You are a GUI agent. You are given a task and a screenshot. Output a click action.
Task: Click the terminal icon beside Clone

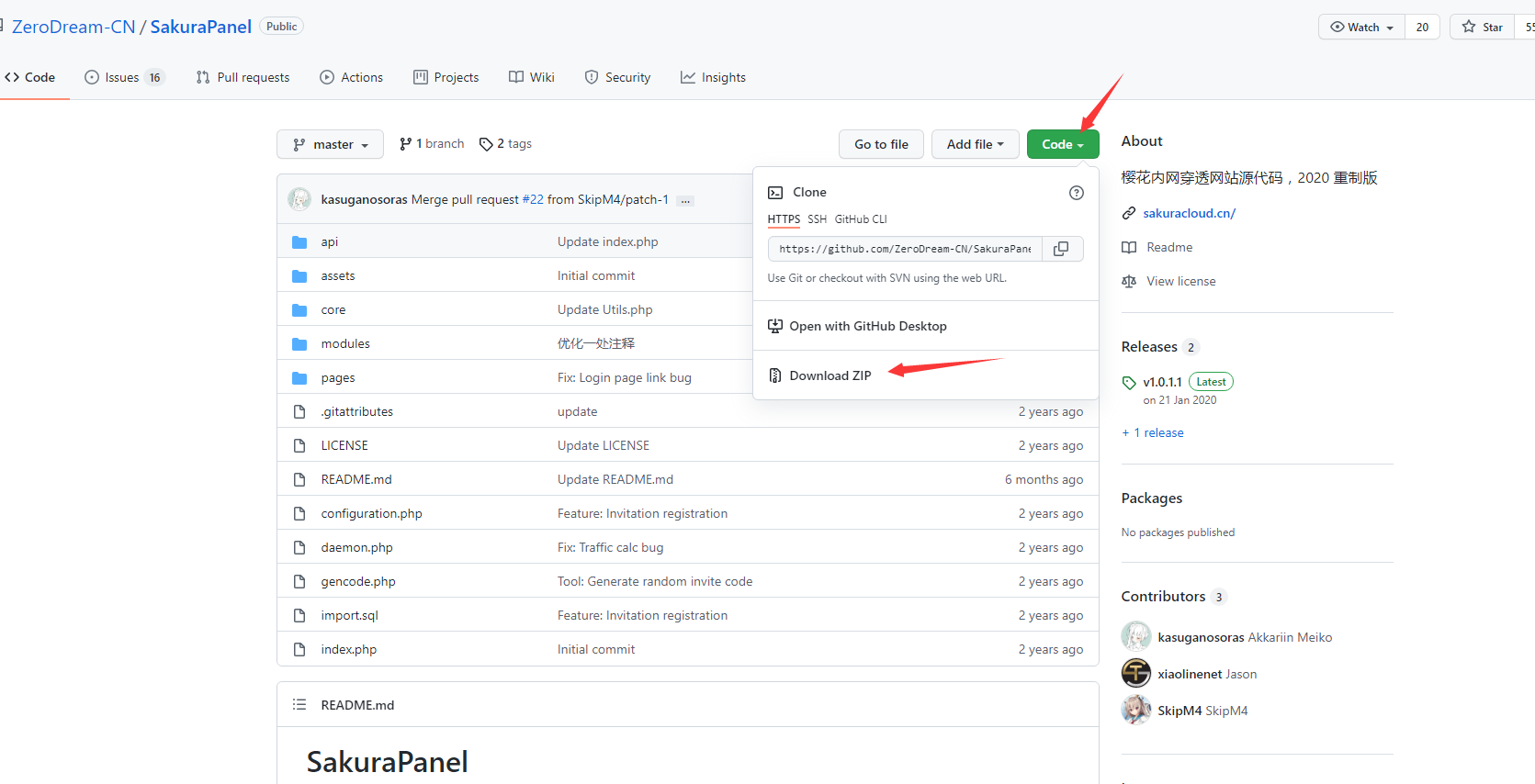pyautogui.click(x=775, y=193)
